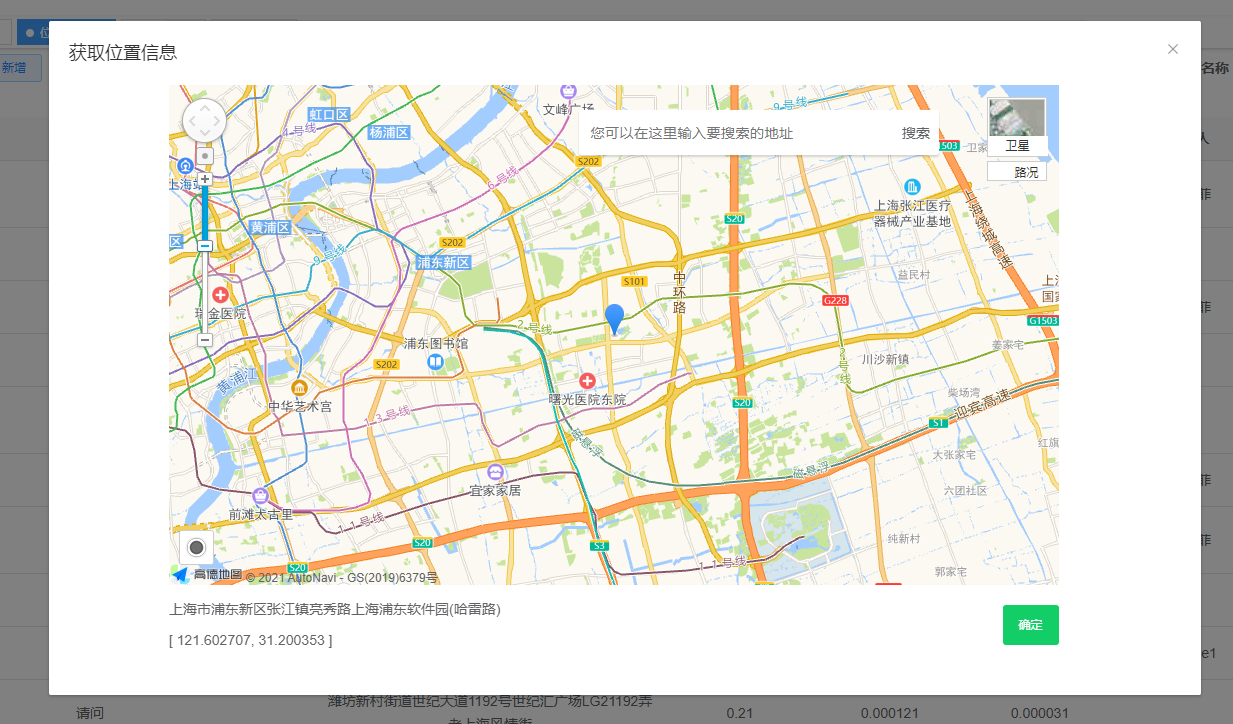Click the hospital cross icon at 曙光医院东院
This screenshot has width=1233, height=724.
click(x=587, y=380)
